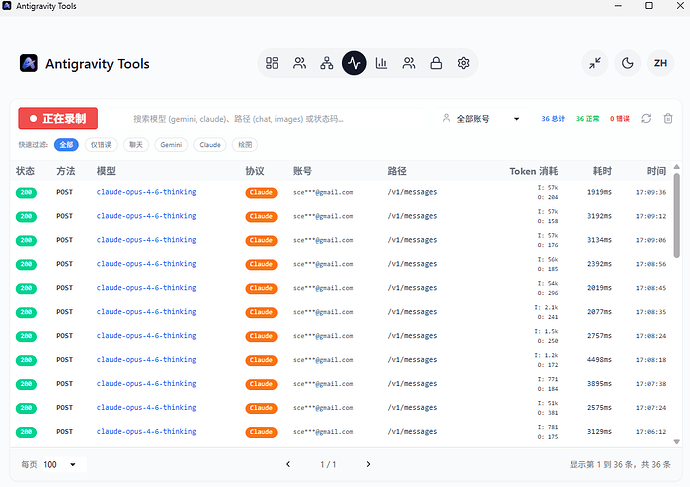Click the 36 正常 success counter
The width and height of the screenshot is (690, 487).
coord(587,119)
